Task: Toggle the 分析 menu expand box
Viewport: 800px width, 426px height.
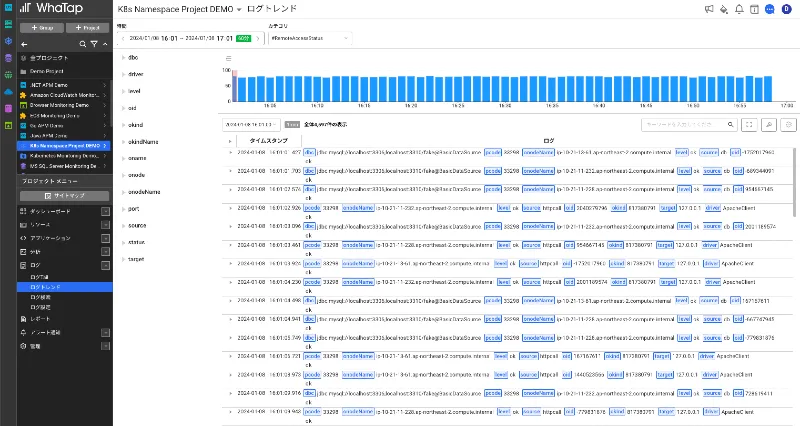Action: click(105, 252)
